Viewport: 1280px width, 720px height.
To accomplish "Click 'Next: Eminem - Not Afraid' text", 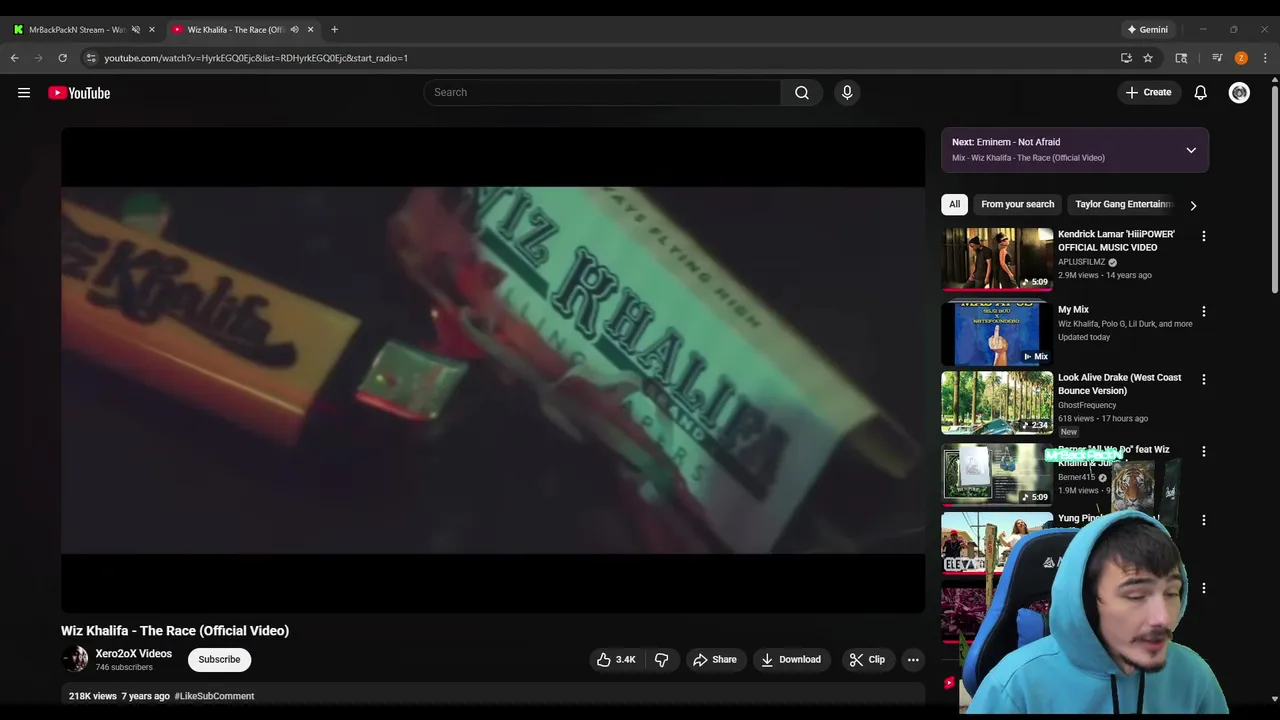I will coord(1006,142).
